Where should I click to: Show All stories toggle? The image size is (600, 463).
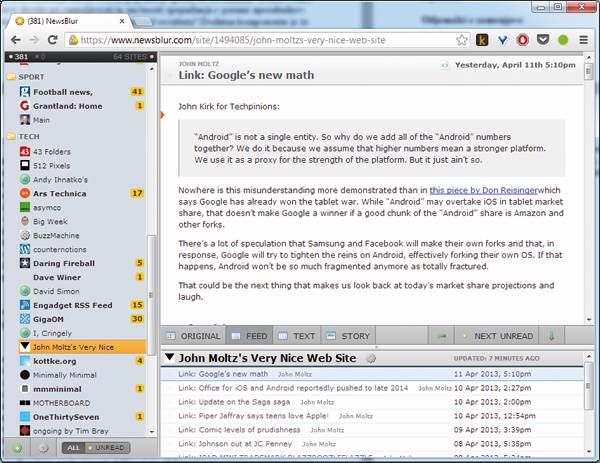click(73, 448)
